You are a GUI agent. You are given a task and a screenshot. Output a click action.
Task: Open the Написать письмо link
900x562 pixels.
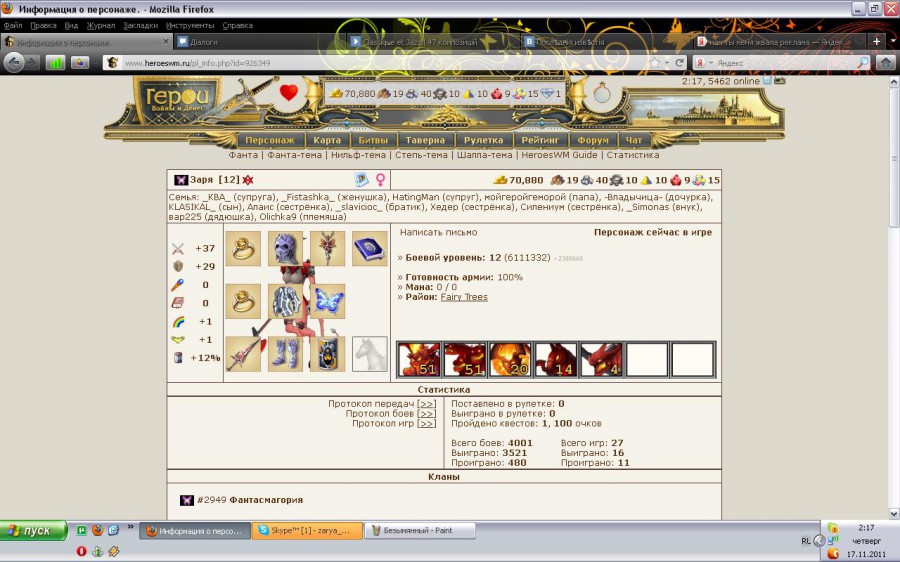(439, 232)
